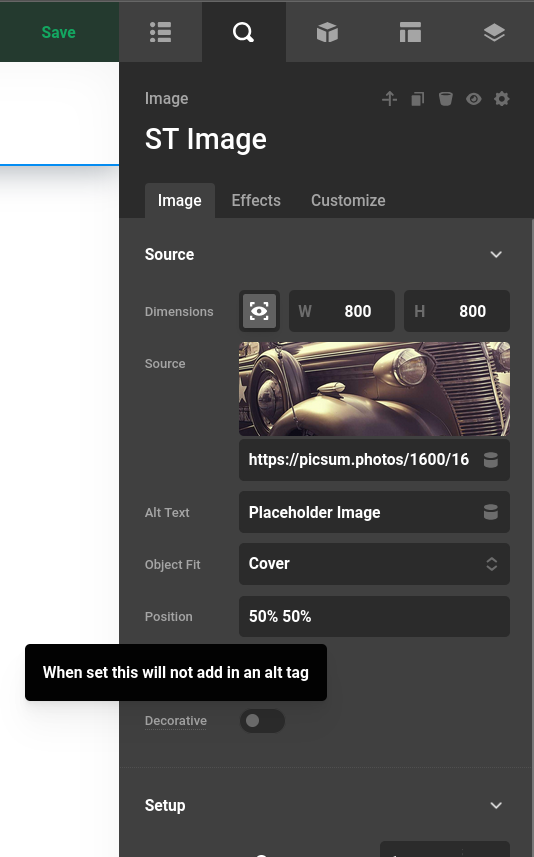The height and width of the screenshot is (857, 534).
Task: Open the templates layout icon
Action: (410, 32)
